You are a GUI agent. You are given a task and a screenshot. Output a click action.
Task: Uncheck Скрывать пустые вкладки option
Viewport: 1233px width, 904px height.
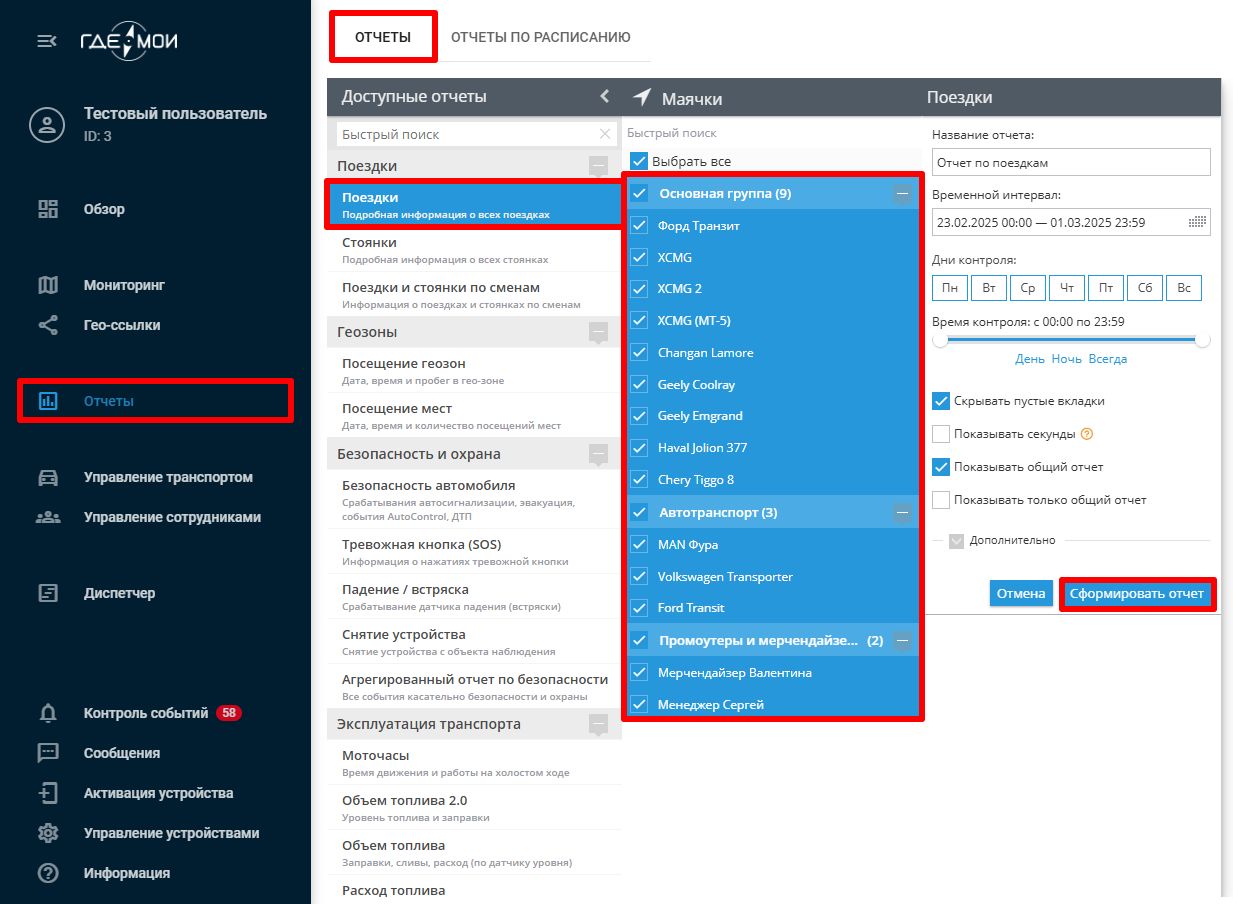tap(941, 401)
